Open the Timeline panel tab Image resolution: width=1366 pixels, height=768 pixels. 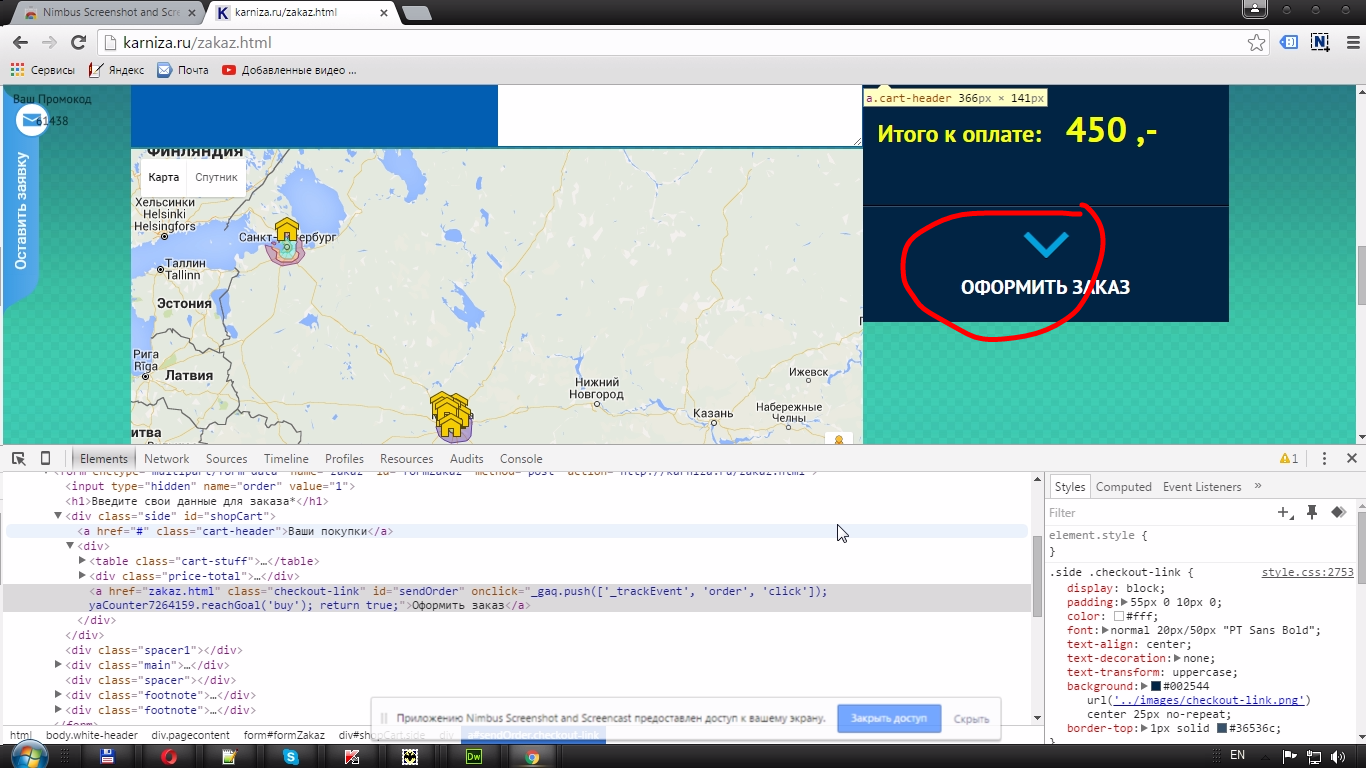[286, 459]
